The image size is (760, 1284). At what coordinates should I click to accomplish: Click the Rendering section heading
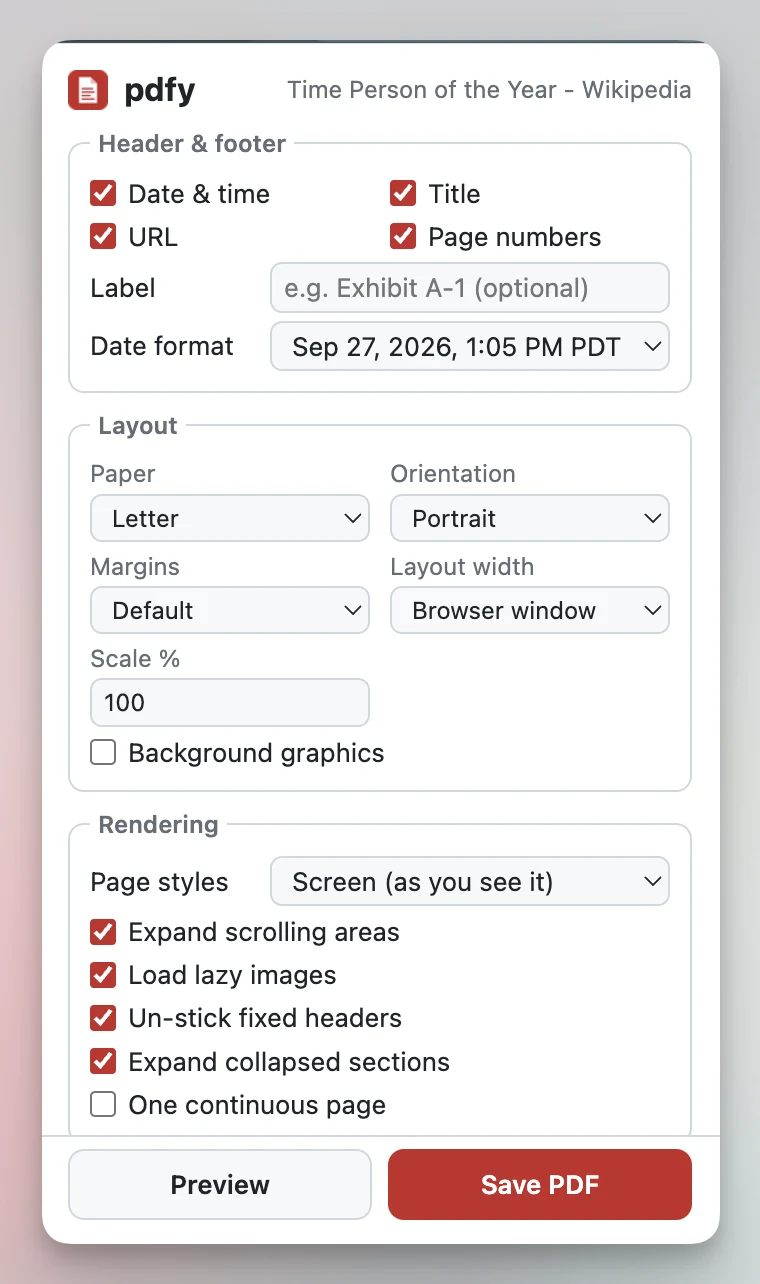tap(158, 825)
